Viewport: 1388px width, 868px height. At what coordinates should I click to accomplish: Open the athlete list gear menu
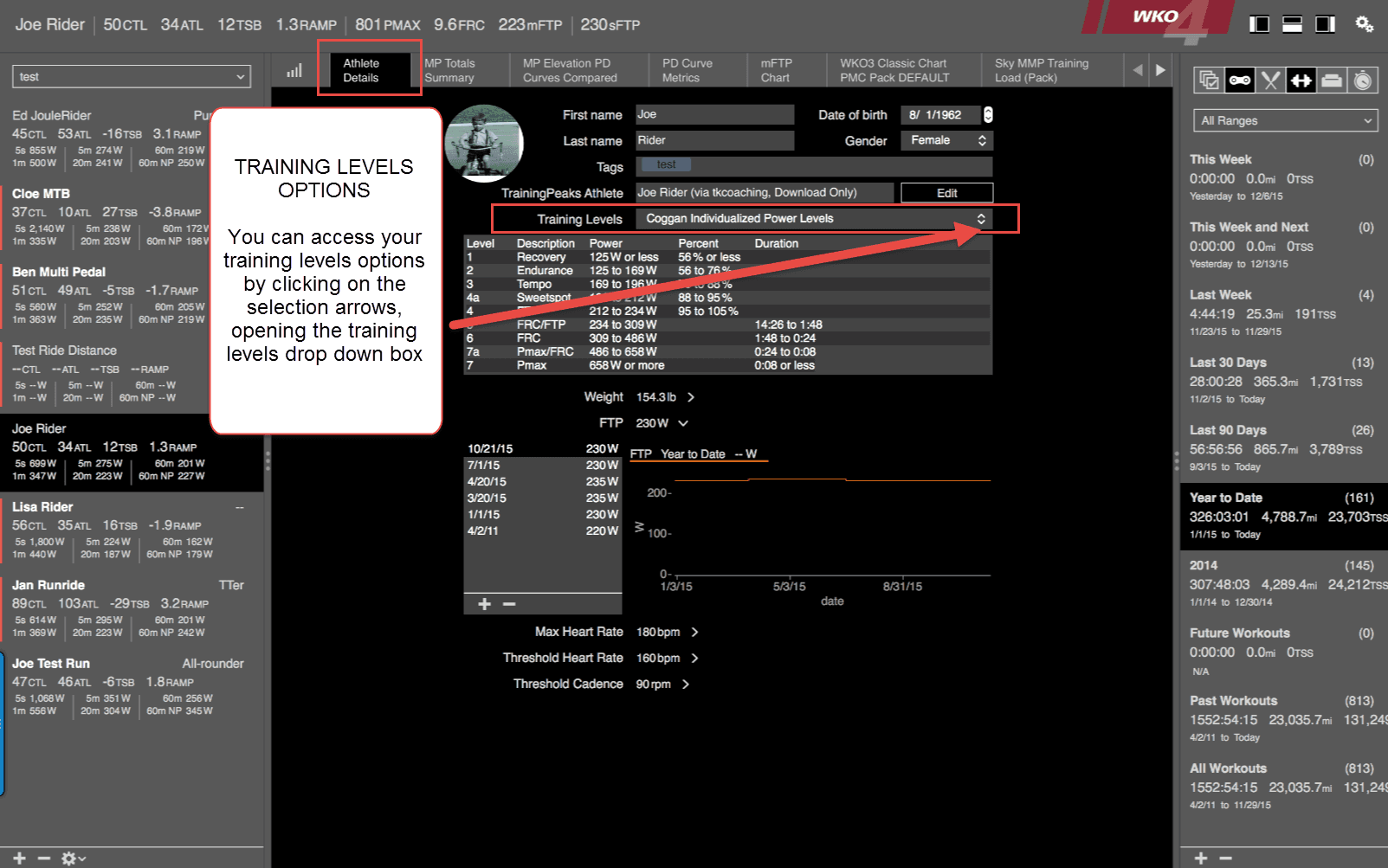pyautogui.click(x=73, y=858)
